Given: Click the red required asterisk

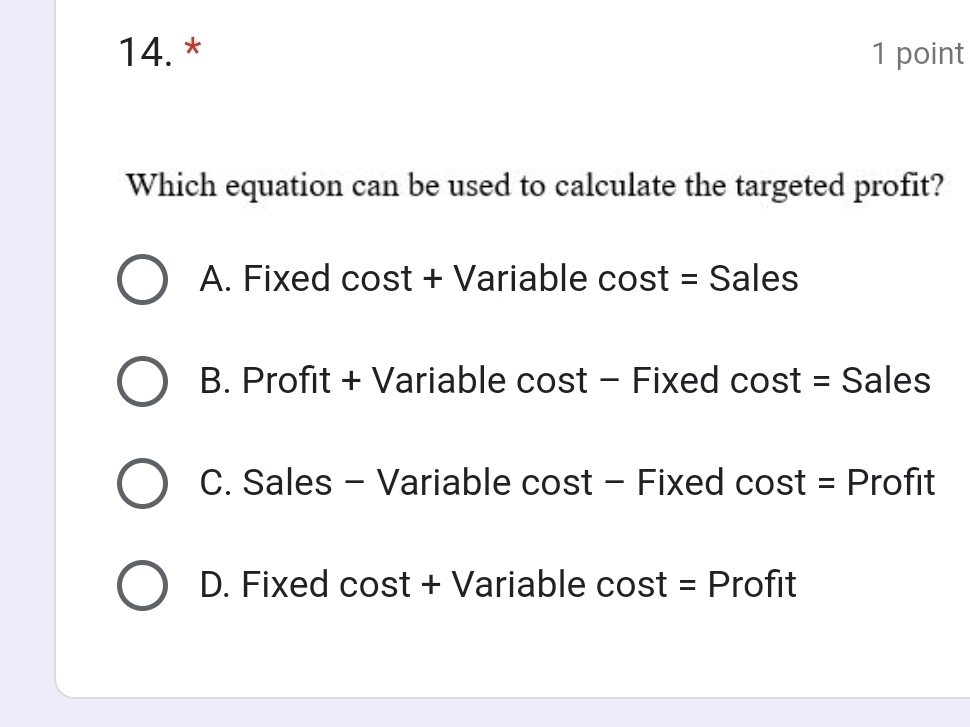Looking at the screenshot, I should click(x=195, y=50).
